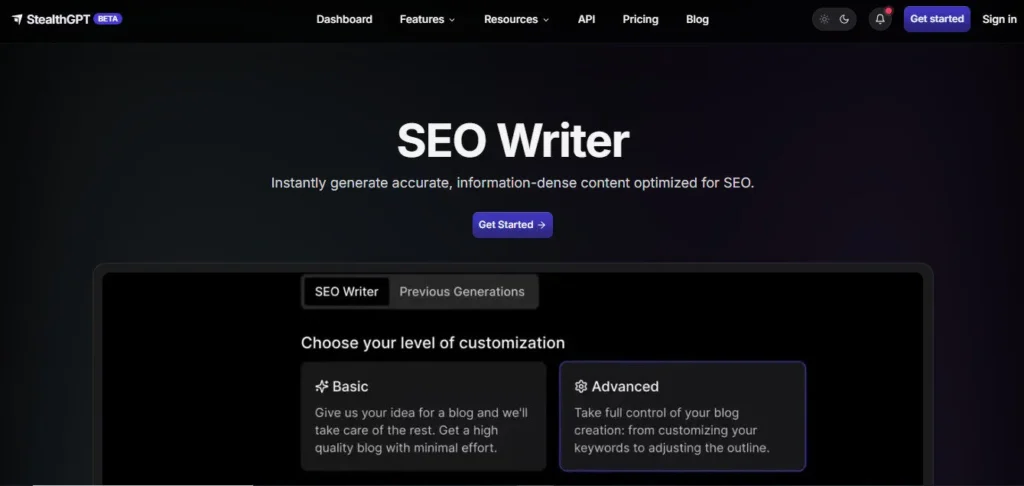Viewport: 1024px width, 486px height.
Task: Select the Basic customization option
Action: coord(423,416)
